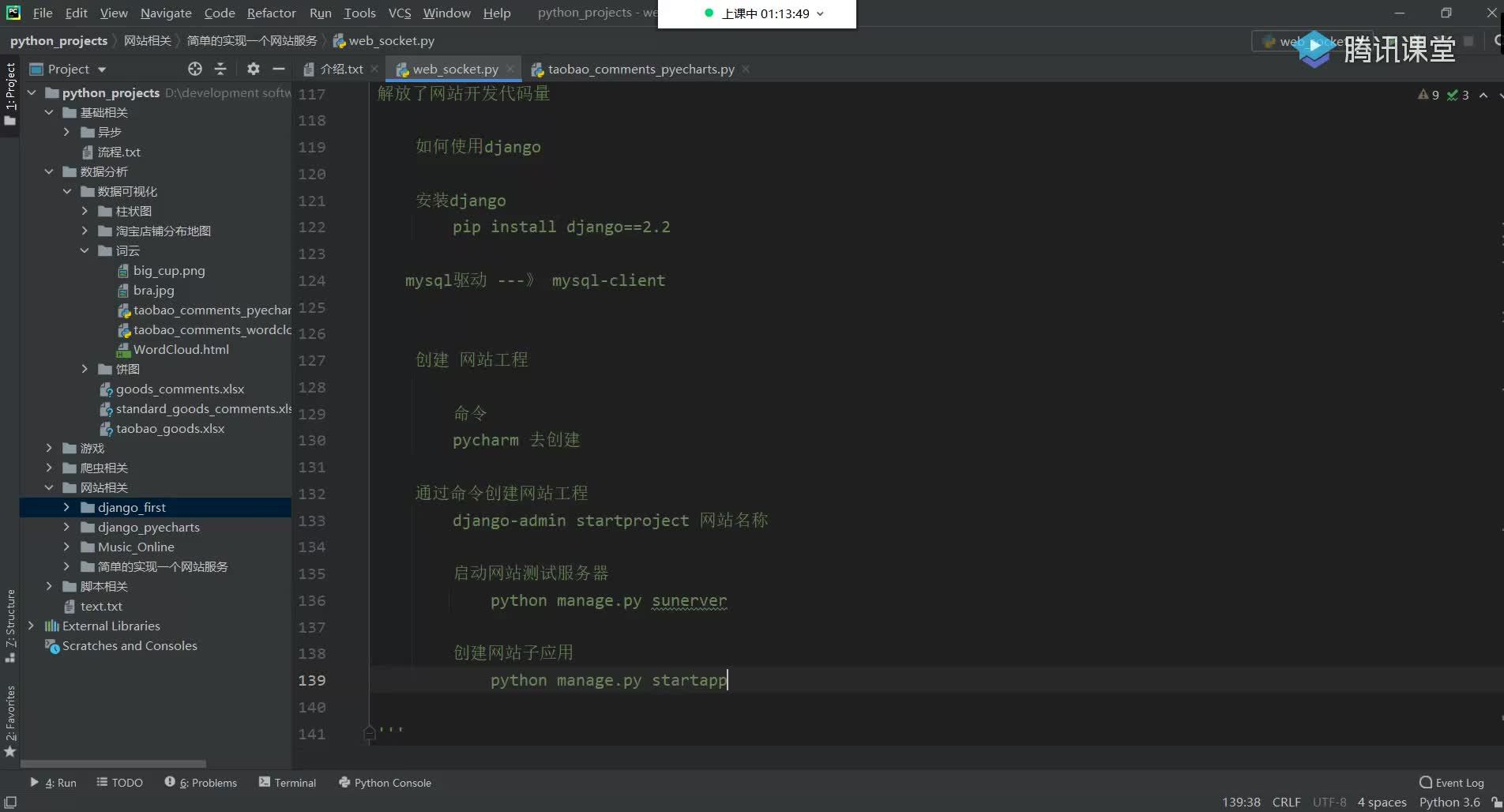Collapse the 词云 folder
This screenshot has width=1504, height=812.
click(x=85, y=250)
